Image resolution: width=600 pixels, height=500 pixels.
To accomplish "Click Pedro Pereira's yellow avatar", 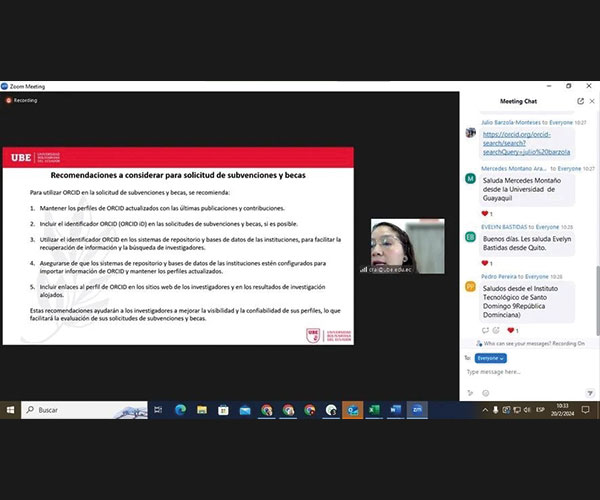I will coord(470,287).
